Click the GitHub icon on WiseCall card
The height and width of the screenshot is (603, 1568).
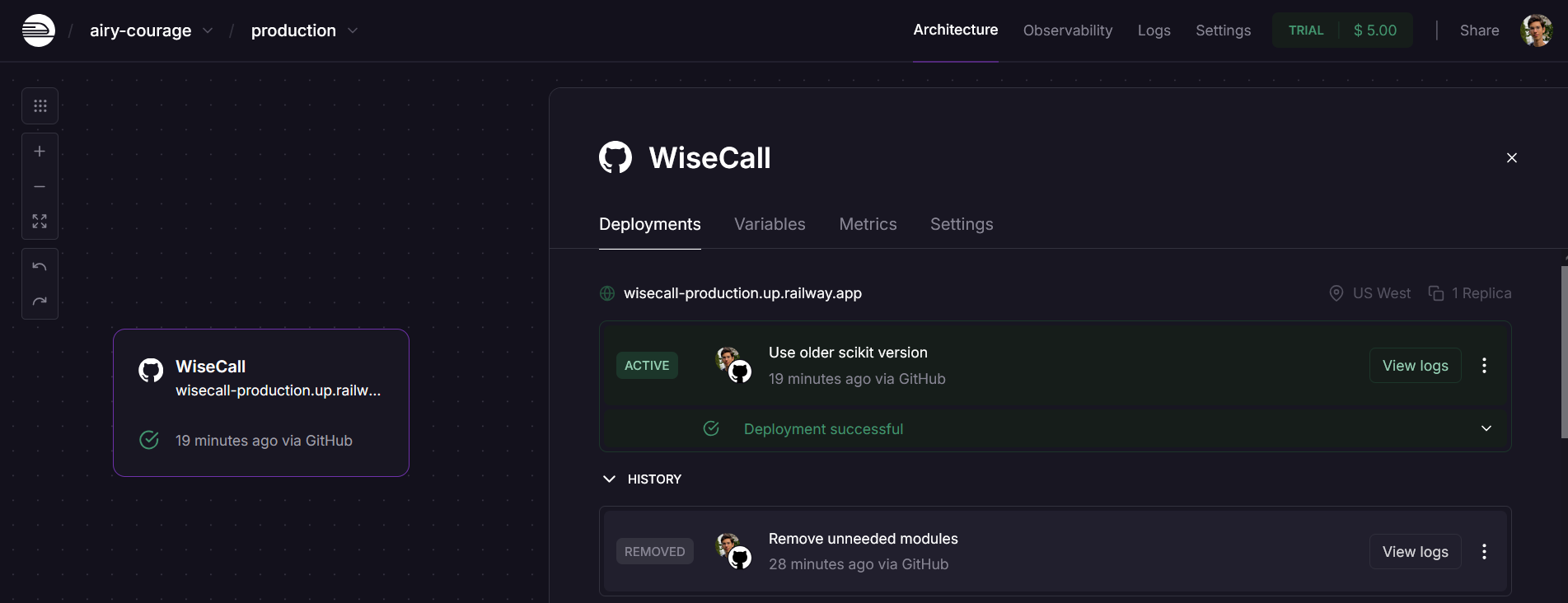pyautogui.click(x=151, y=371)
